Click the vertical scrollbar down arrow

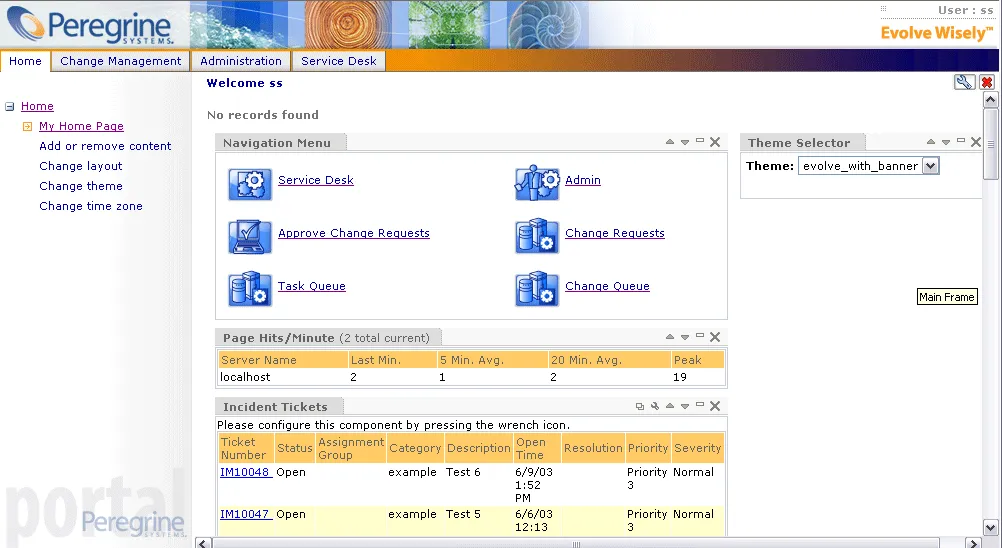click(990, 528)
